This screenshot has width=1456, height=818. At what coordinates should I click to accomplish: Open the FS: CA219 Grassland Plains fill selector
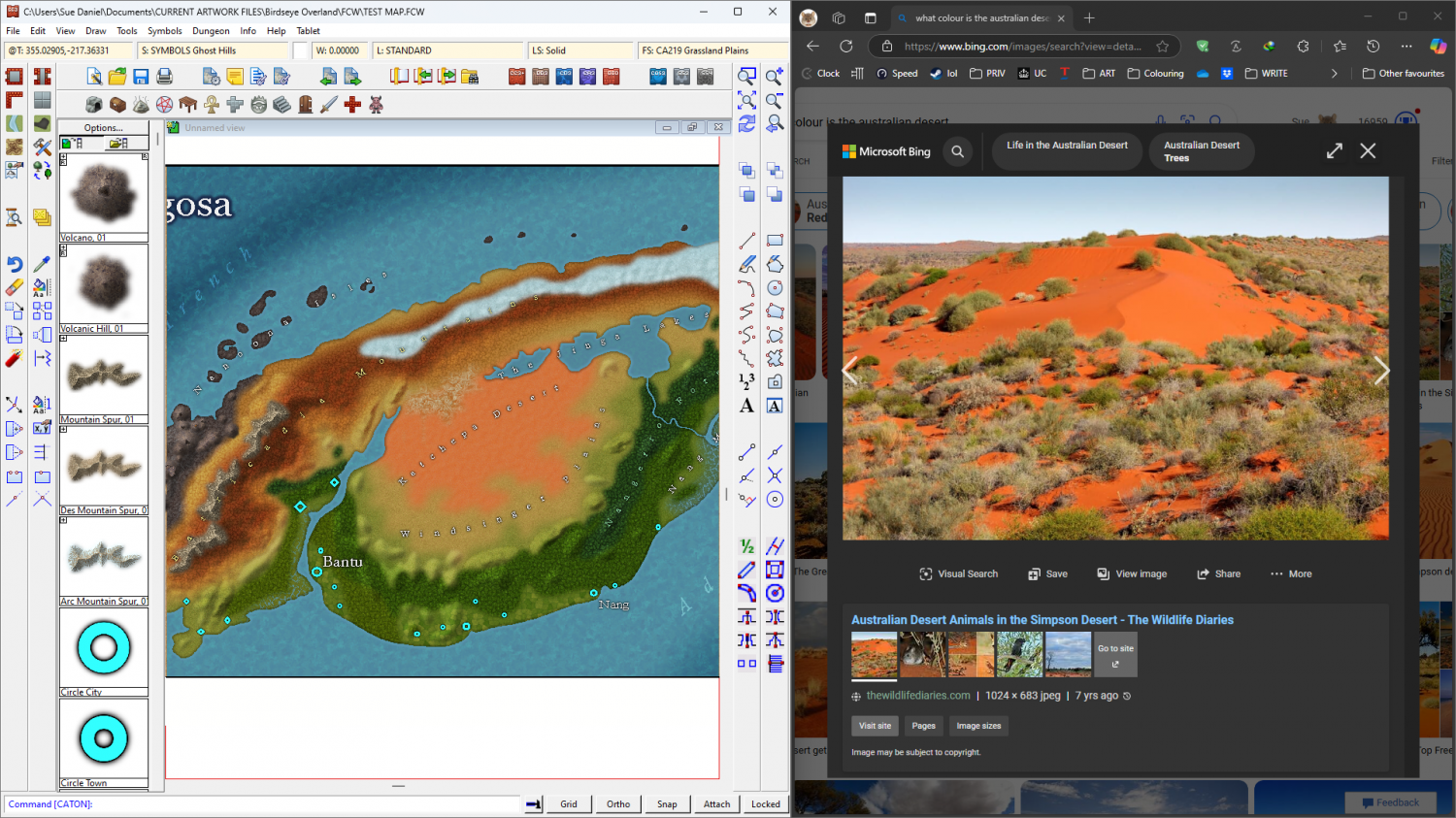click(x=713, y=50)
